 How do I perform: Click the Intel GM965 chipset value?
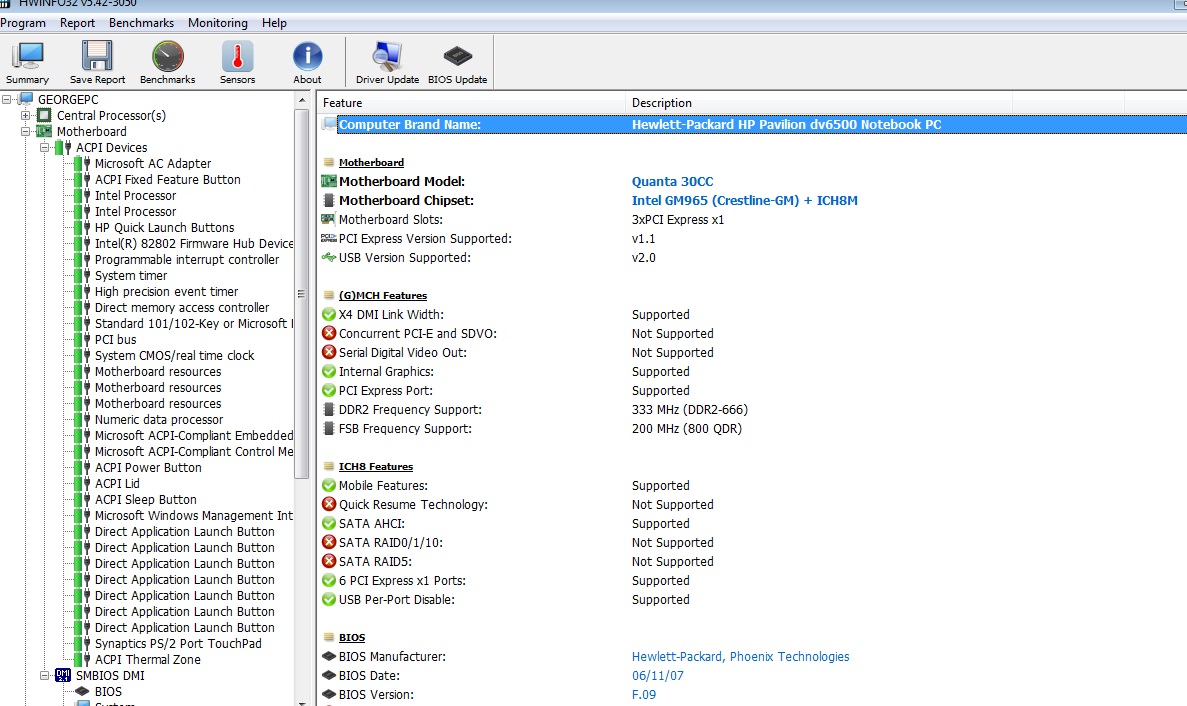pos(745,201)
